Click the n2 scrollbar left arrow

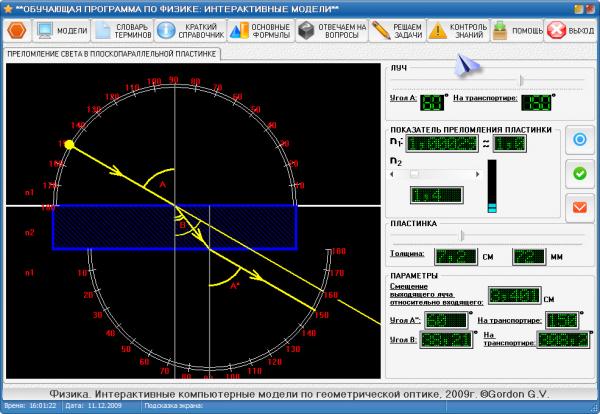coord(392,174)
